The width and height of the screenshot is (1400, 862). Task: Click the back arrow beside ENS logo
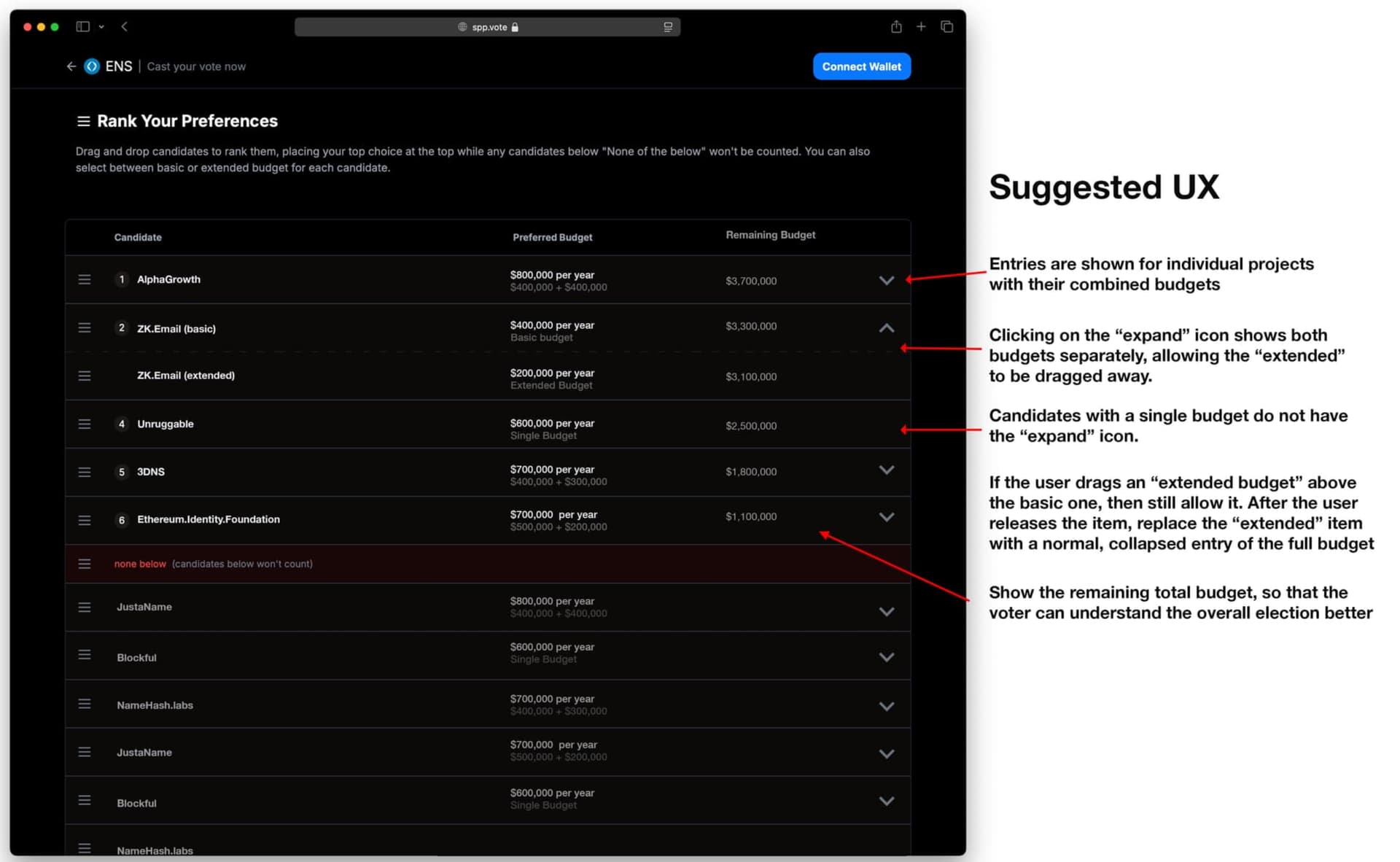[x=71, y=66]
